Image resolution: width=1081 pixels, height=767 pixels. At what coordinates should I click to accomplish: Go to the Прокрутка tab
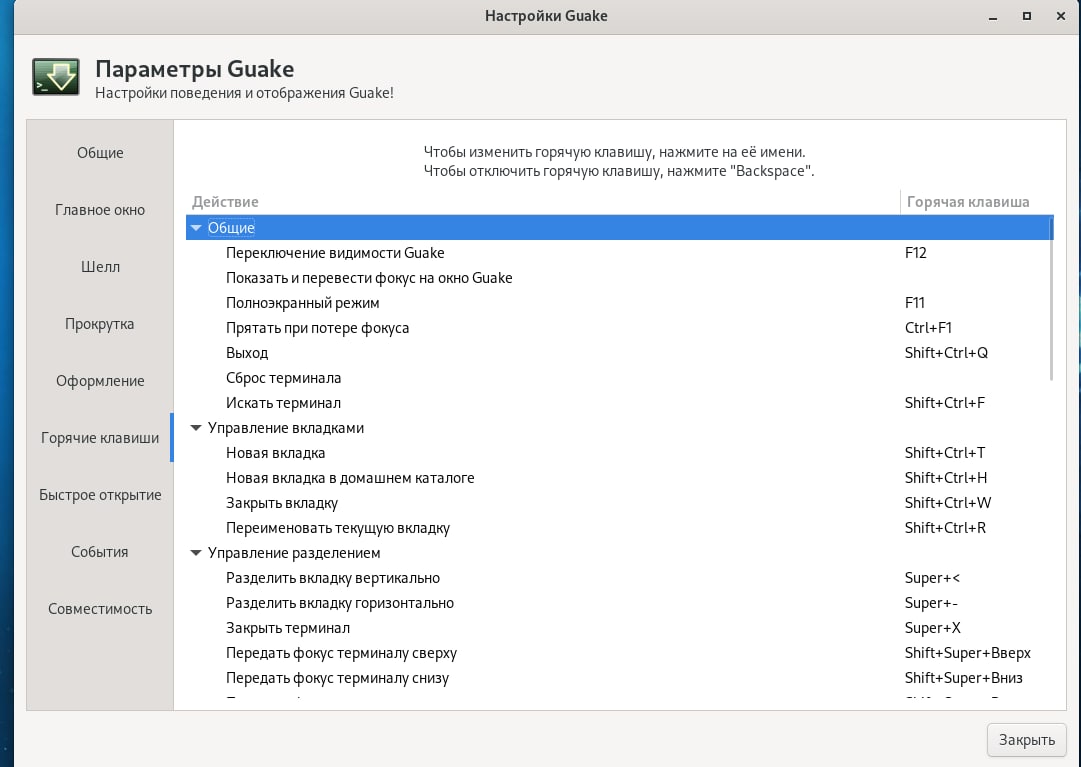click(100, 324)
